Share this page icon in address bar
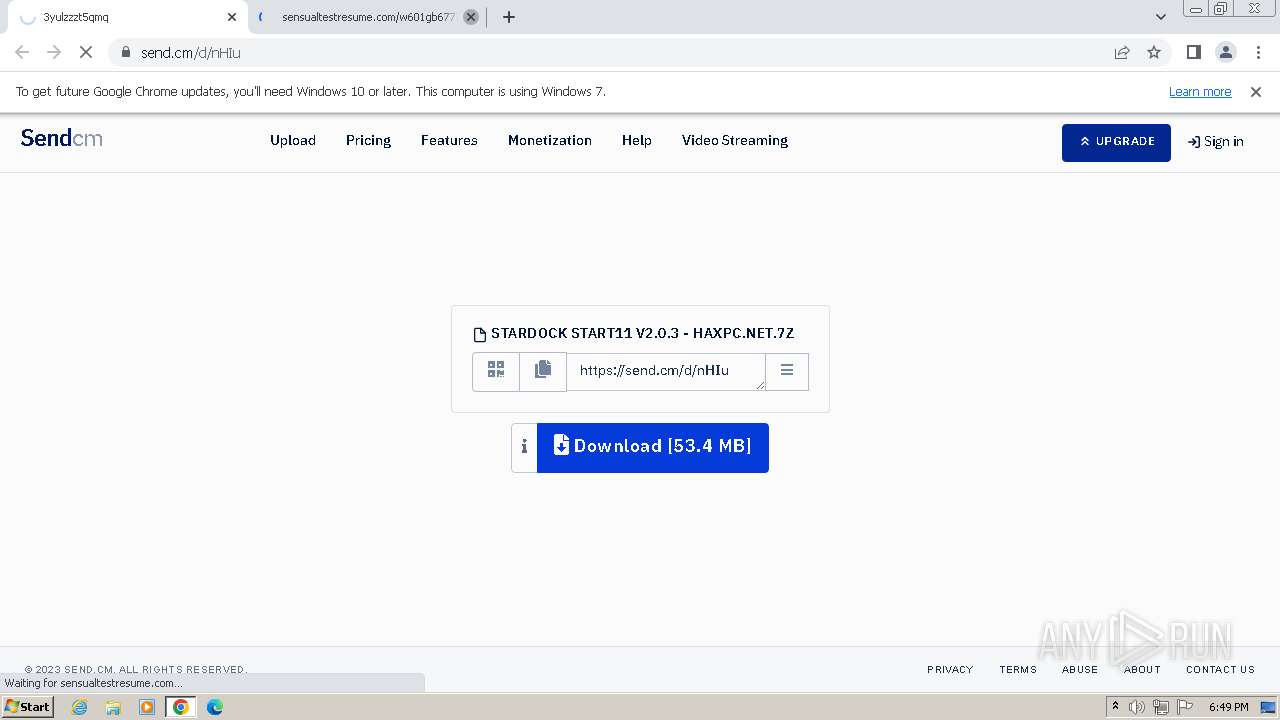1280x720 pixels. point(1122,52)
